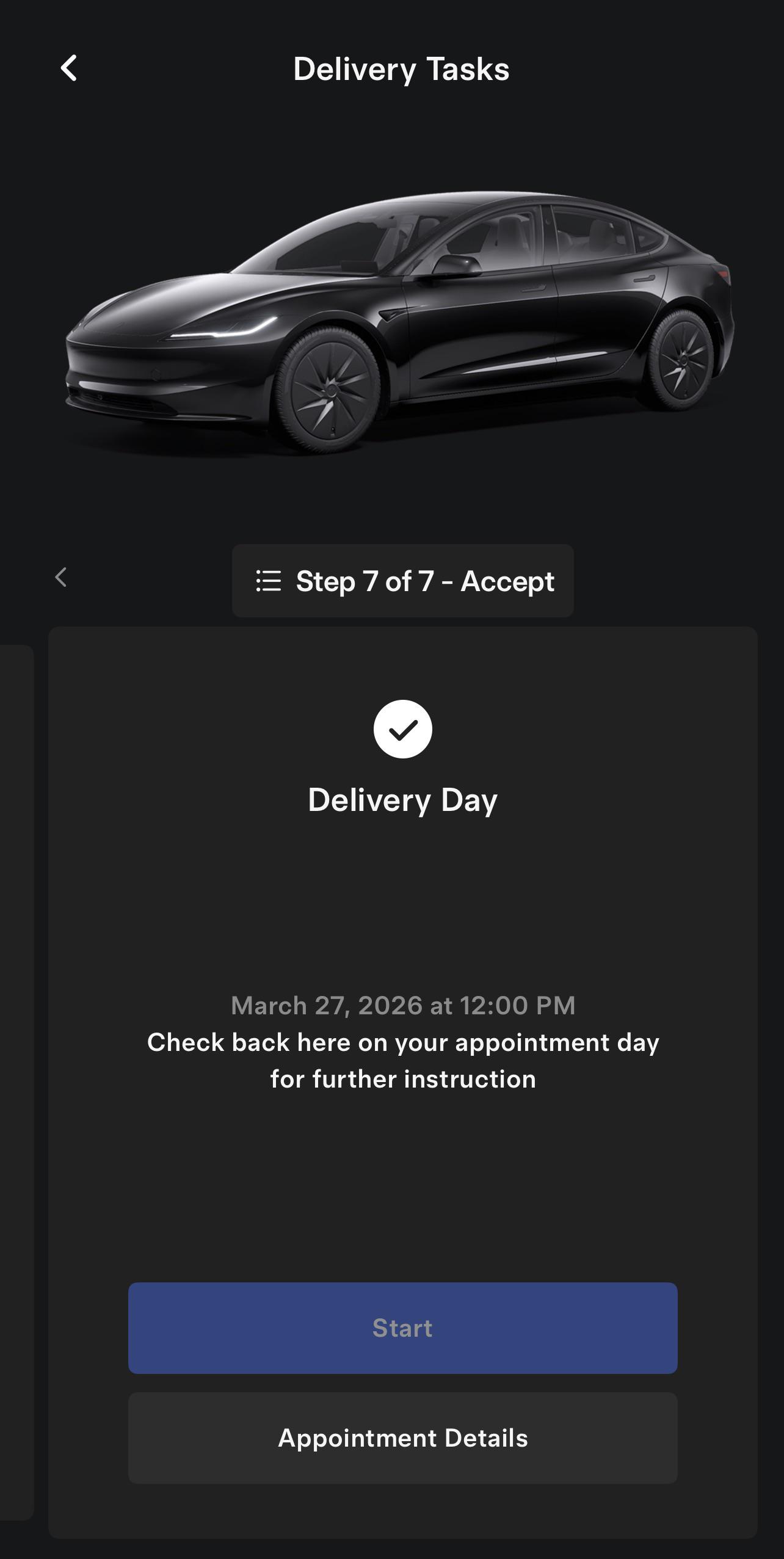
Task: Go to the previous step chevron
Action: pyautogui.click(x=60, y=578)
